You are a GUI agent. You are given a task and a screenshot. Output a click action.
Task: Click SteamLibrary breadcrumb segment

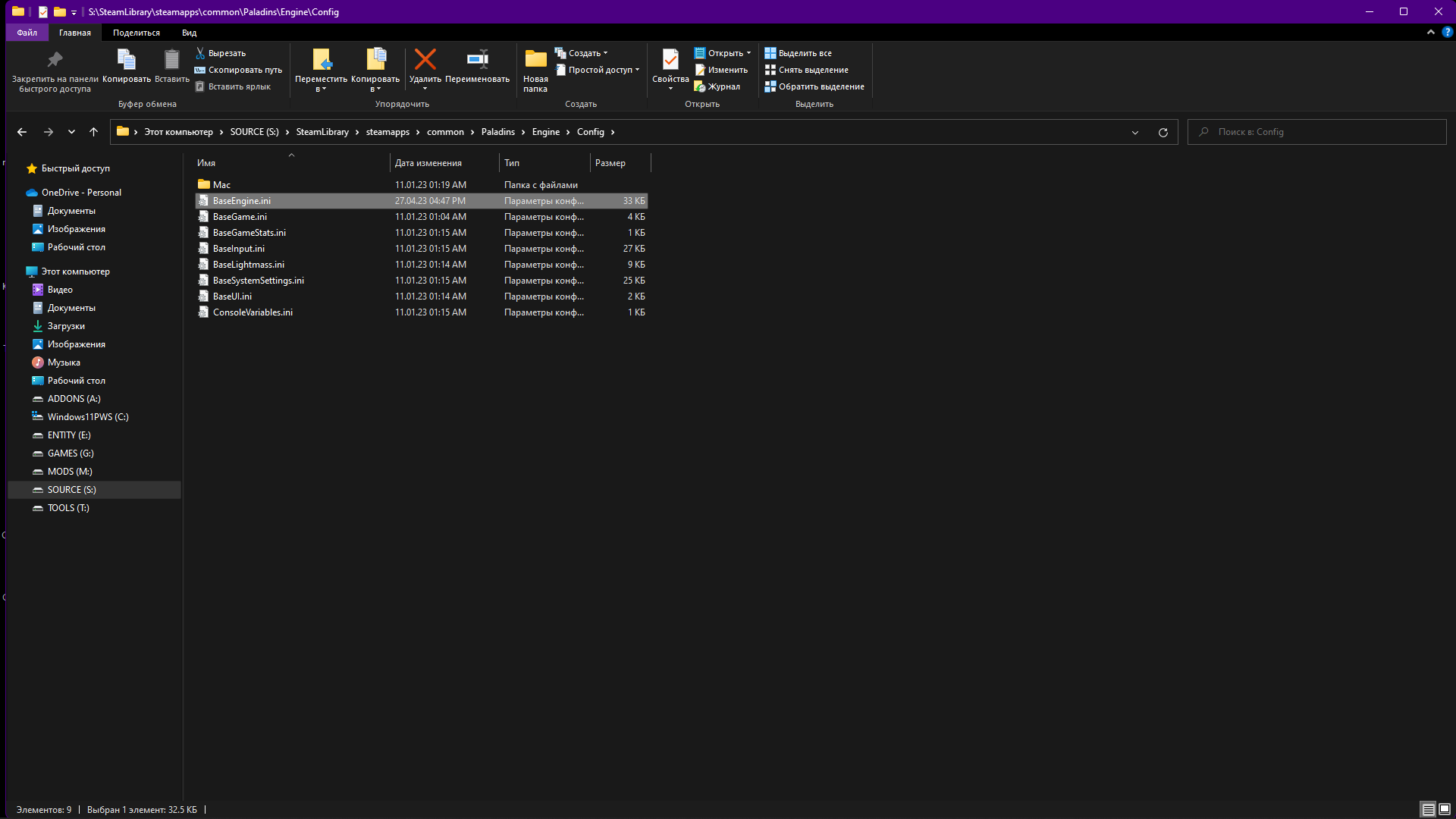[x=322, y=132]
